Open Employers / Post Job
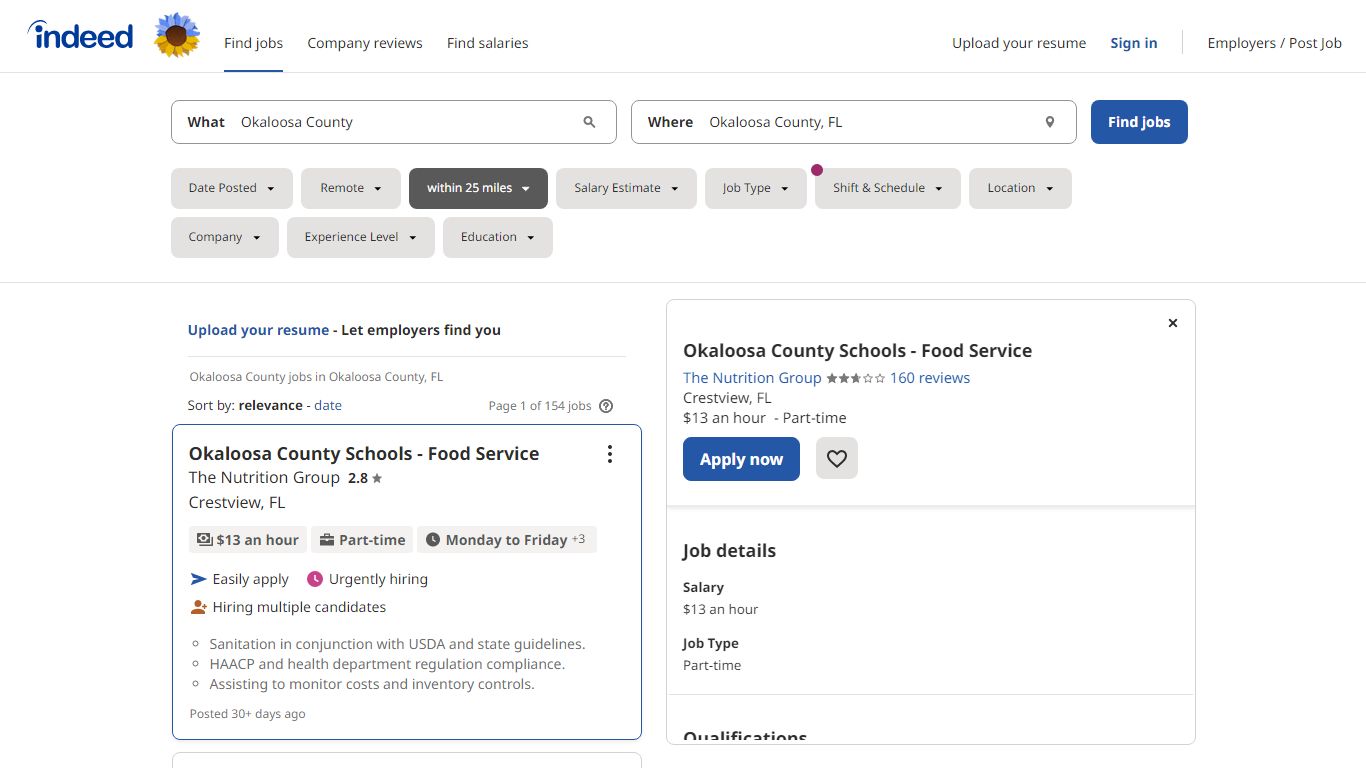The image size is (1366, 768). (1275, 43)
